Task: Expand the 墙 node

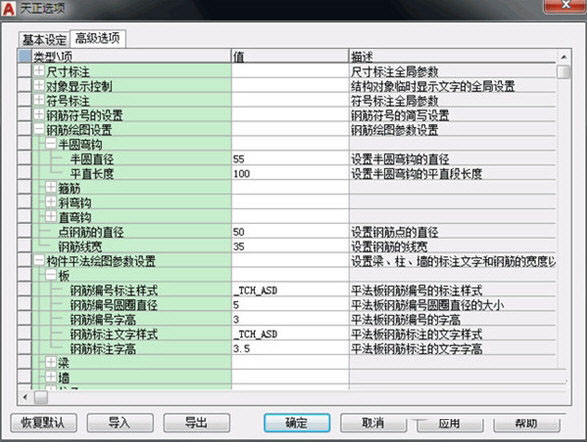Action: [51, 377]
